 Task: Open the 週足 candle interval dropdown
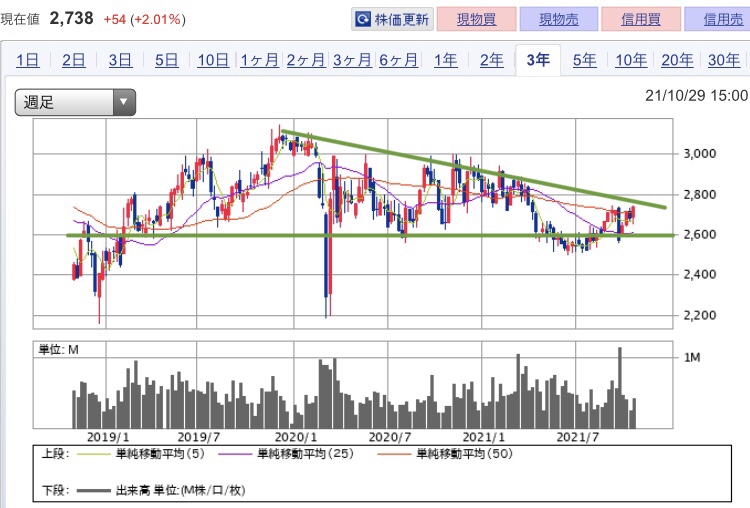point(75,102)
